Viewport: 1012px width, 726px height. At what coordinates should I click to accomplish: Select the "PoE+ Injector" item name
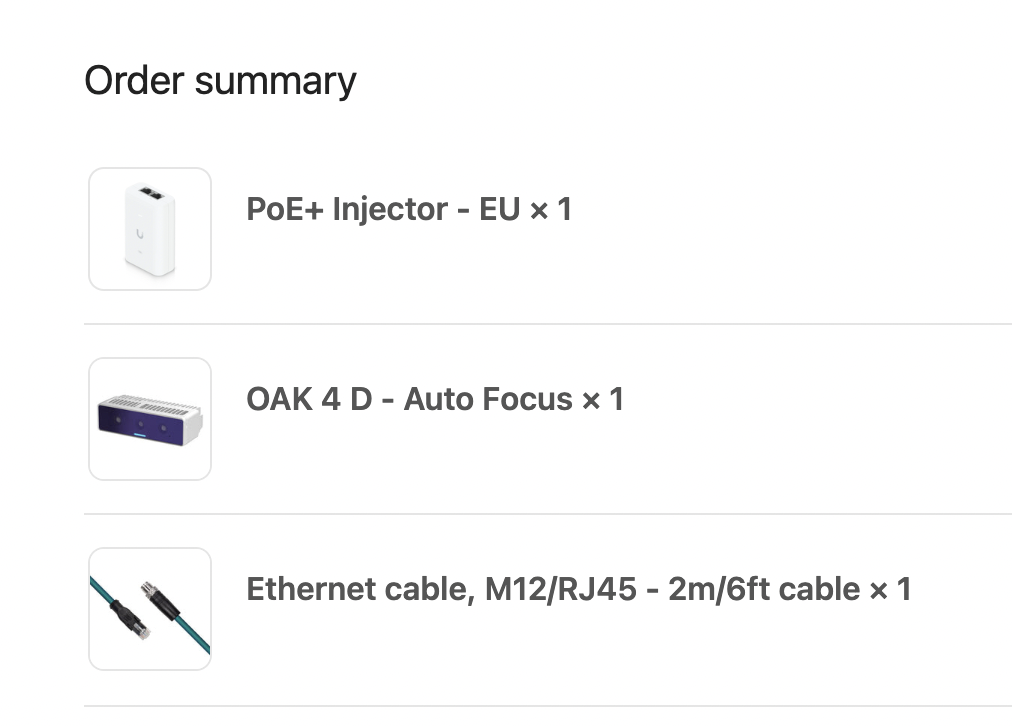pyautogui.click(x=346, y=209)
